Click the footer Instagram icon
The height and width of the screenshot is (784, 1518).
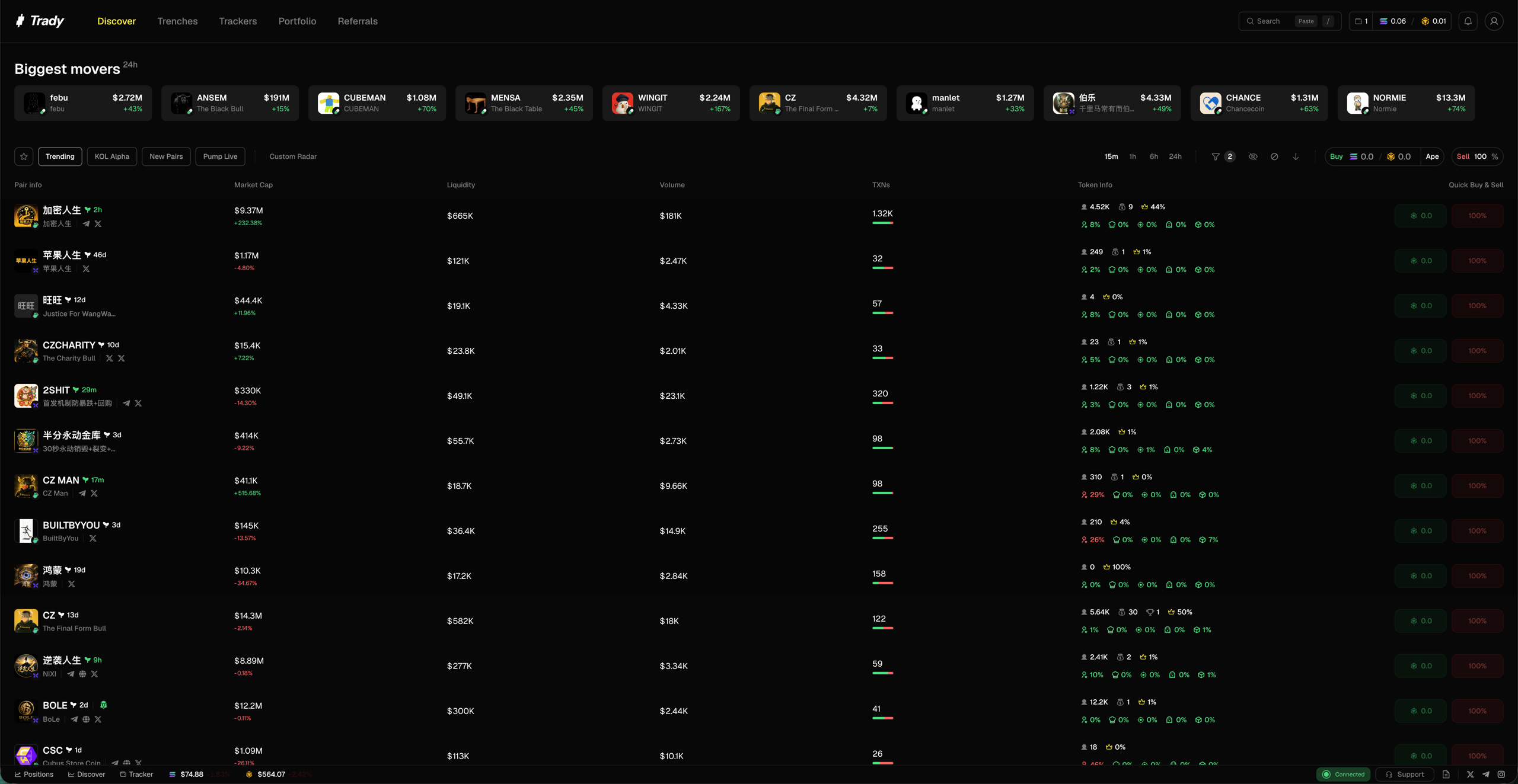[x=1501, y=775]
